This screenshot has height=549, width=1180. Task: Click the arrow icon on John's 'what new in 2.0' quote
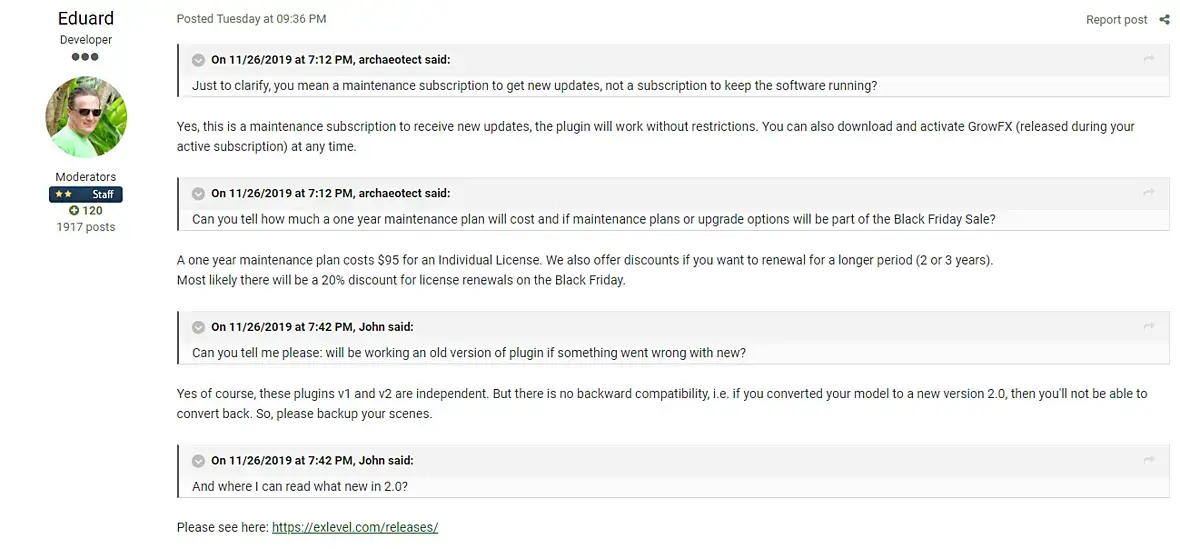click(1149, 460)
